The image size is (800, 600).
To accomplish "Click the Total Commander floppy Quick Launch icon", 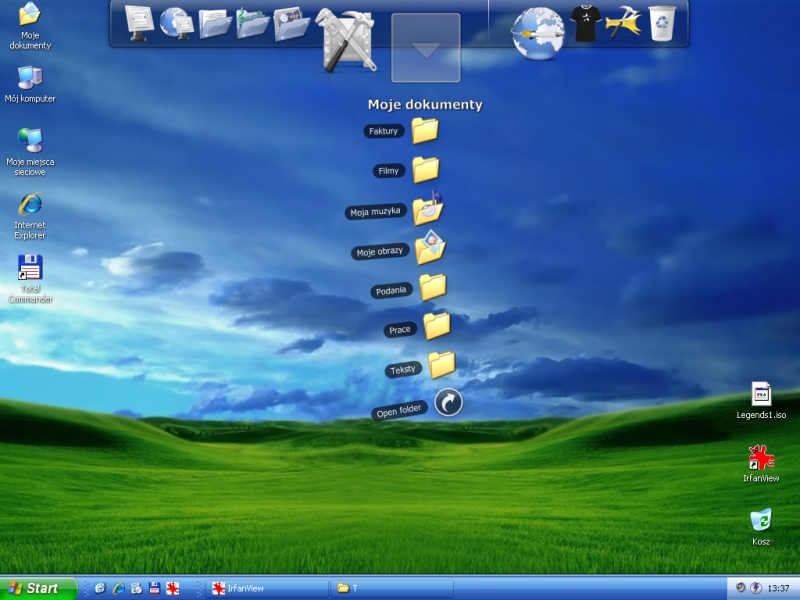I will (154, 588).
